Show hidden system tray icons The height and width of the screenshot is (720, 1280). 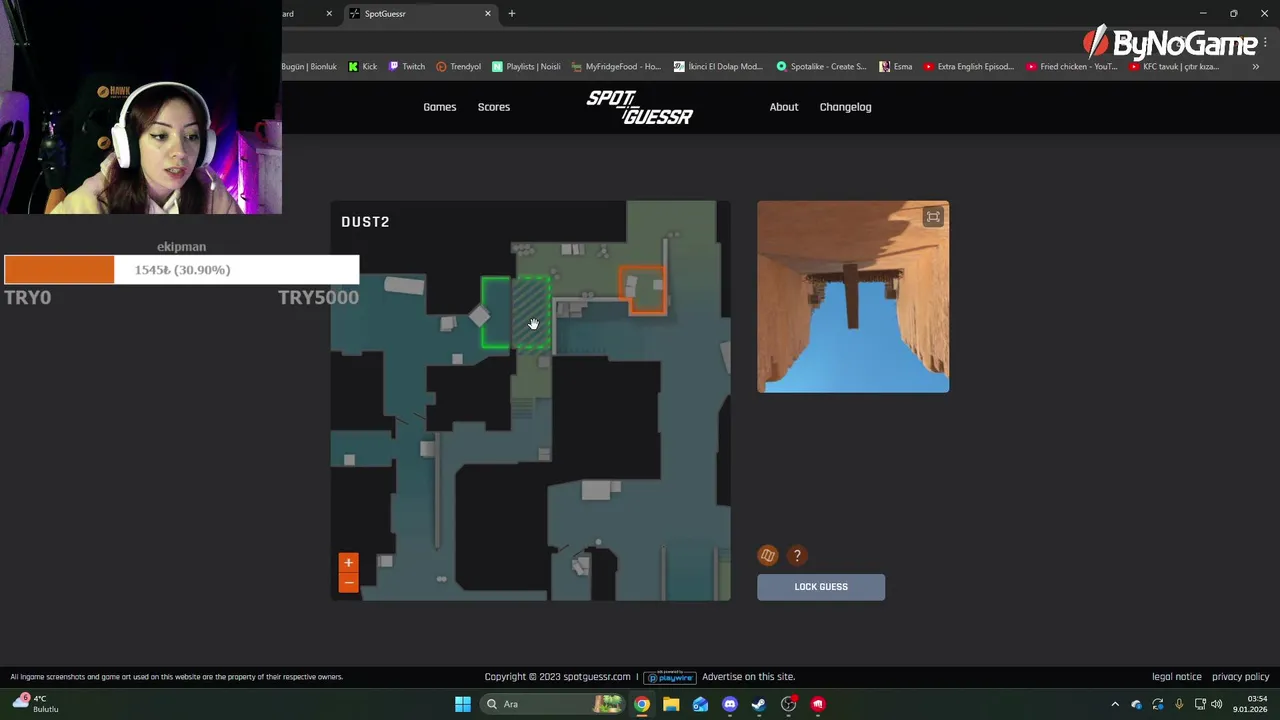click(x=1115, y=704)
